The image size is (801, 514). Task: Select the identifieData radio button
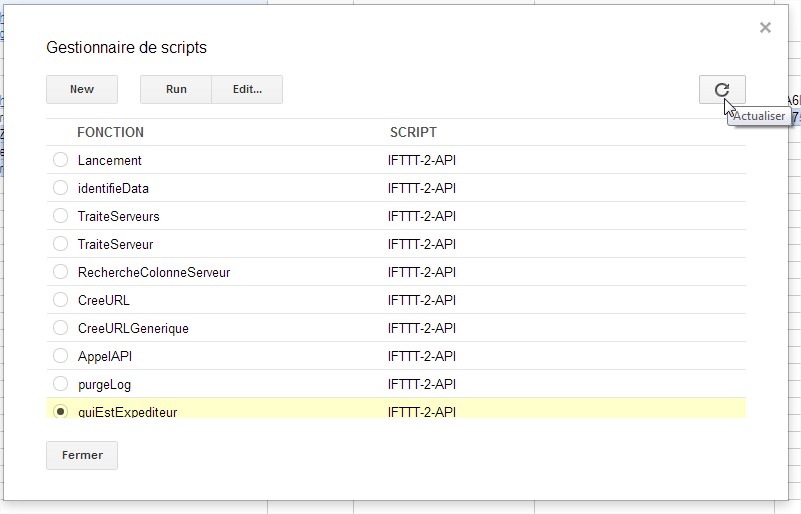pyautogui.click(x=61, y=188)
